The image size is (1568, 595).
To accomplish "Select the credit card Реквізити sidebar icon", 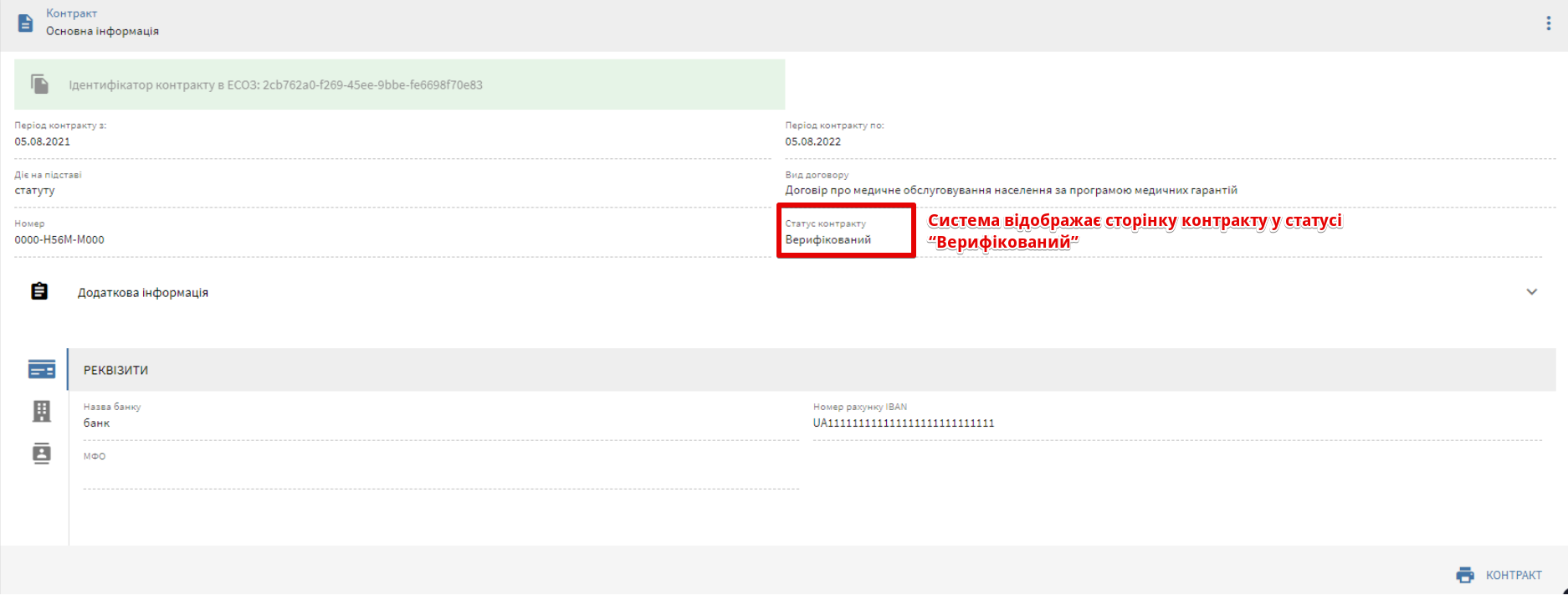I will click(41, 369).
